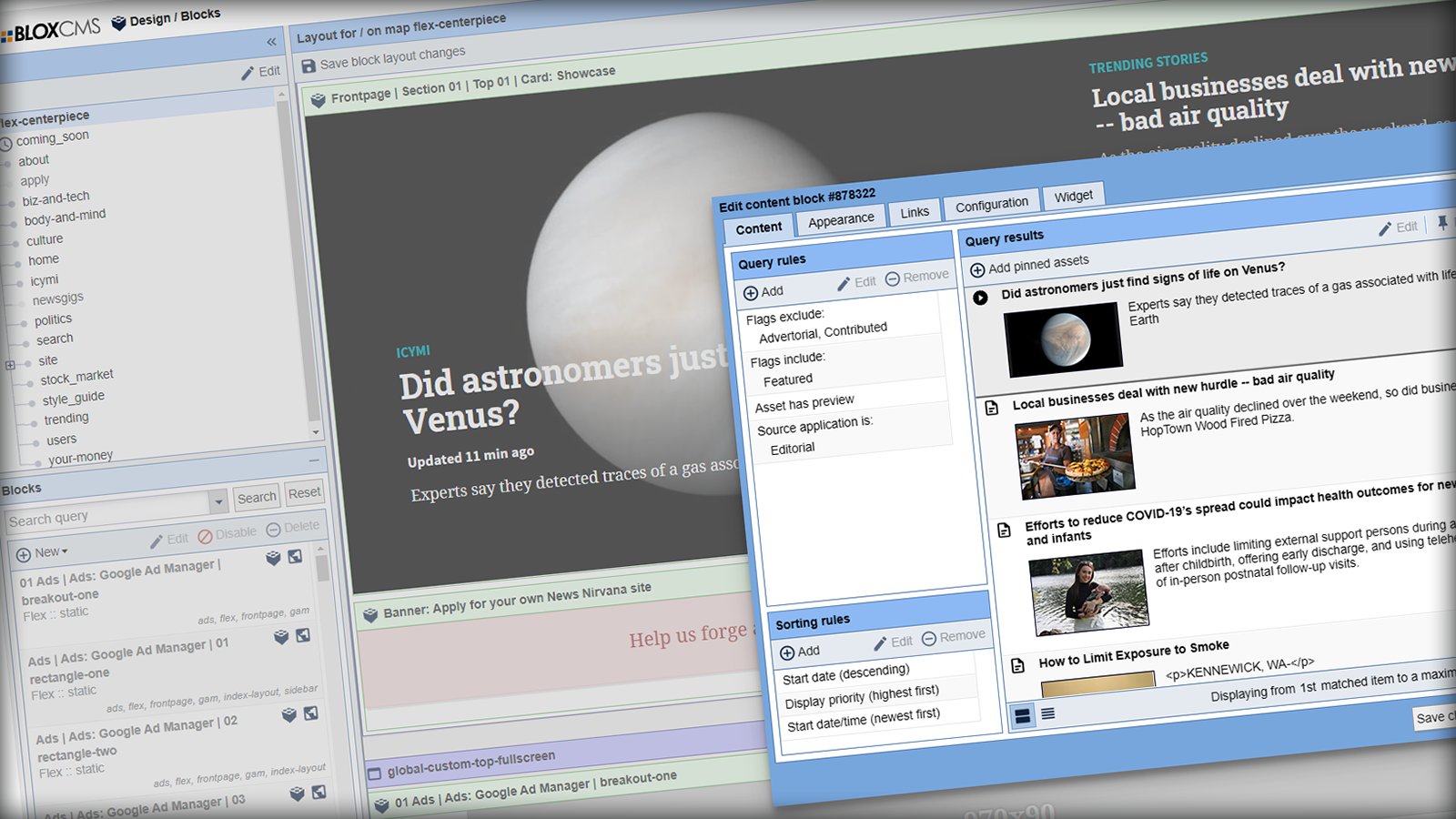Open trending story Local businesses headline
The height and width of the screenshot is (819, 1456).
(1271, 95)
